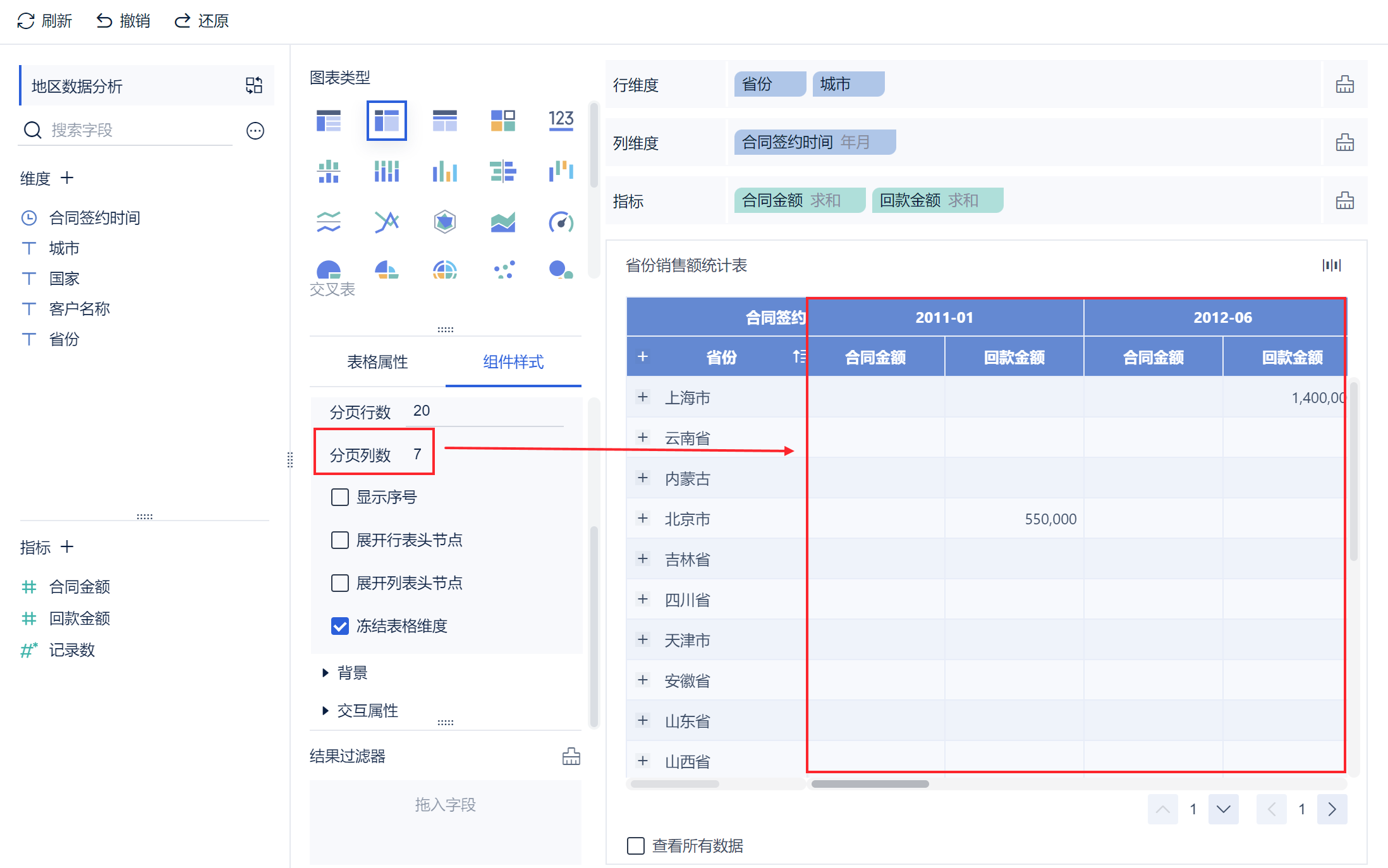1388x868 pixels.
Task: Choose the crossing line chart icon
Action: tap(387, 222)
